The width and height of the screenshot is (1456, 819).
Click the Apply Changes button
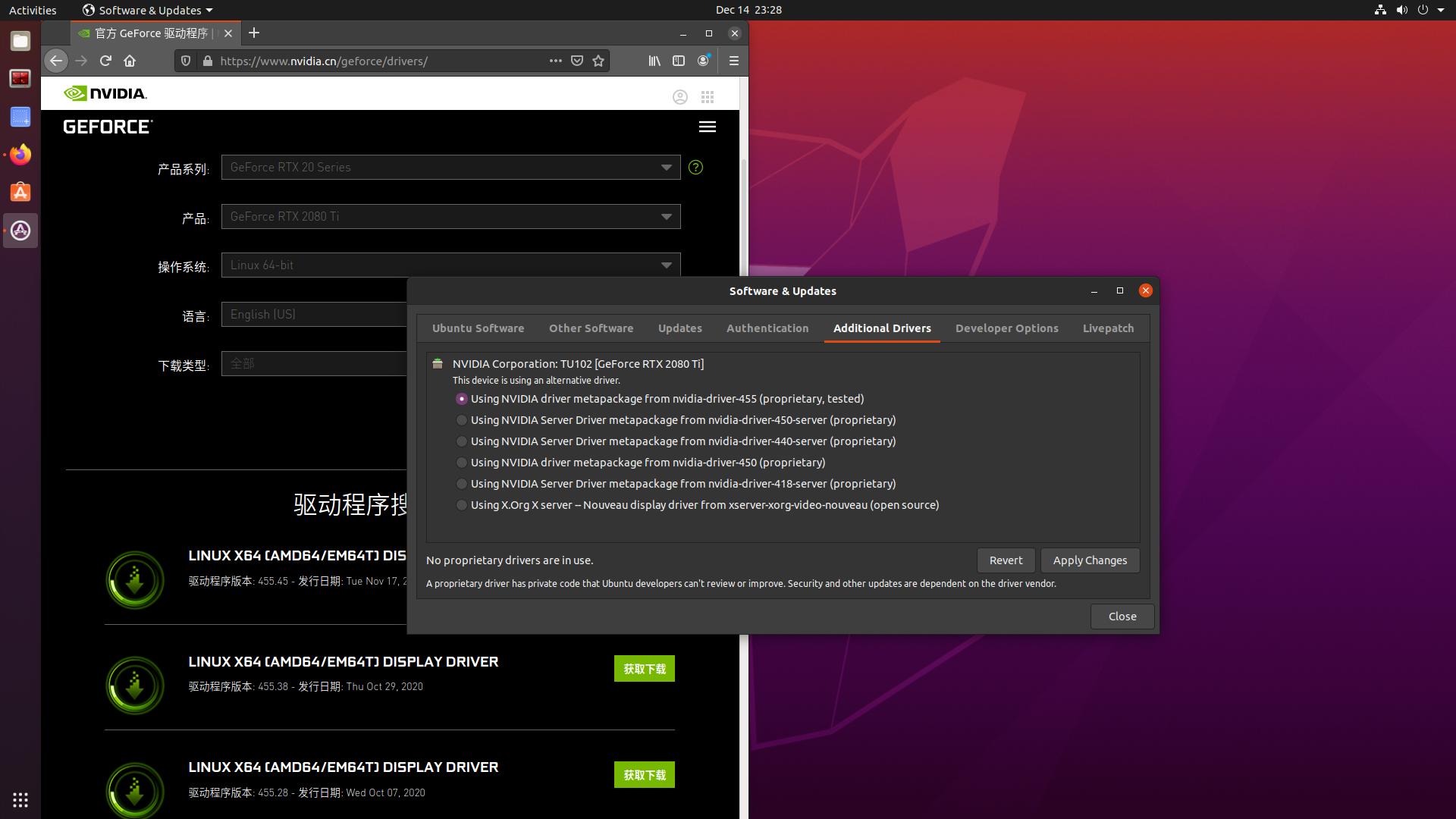click(1090, 560)
